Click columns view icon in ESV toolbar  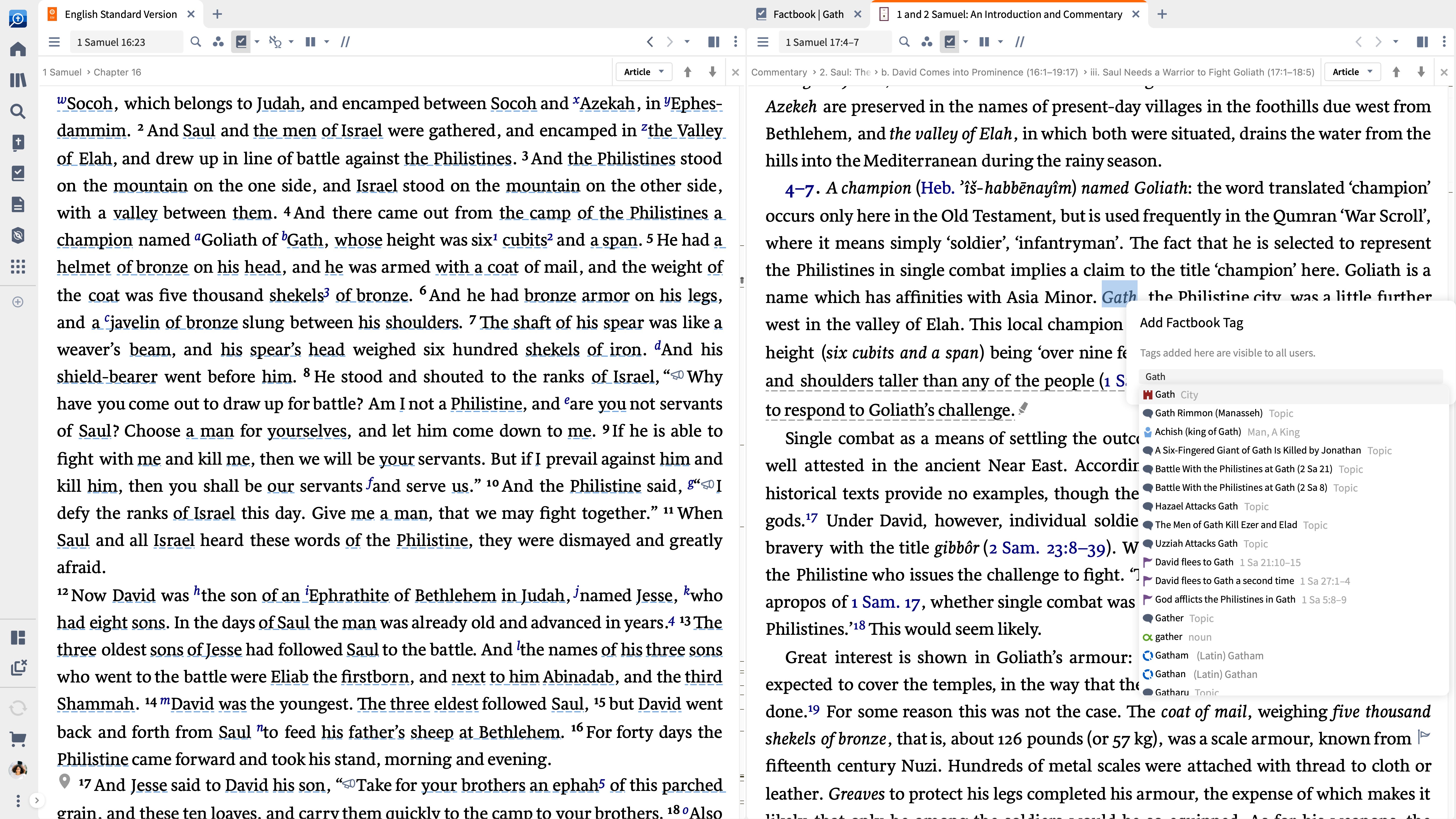point(310,42)
